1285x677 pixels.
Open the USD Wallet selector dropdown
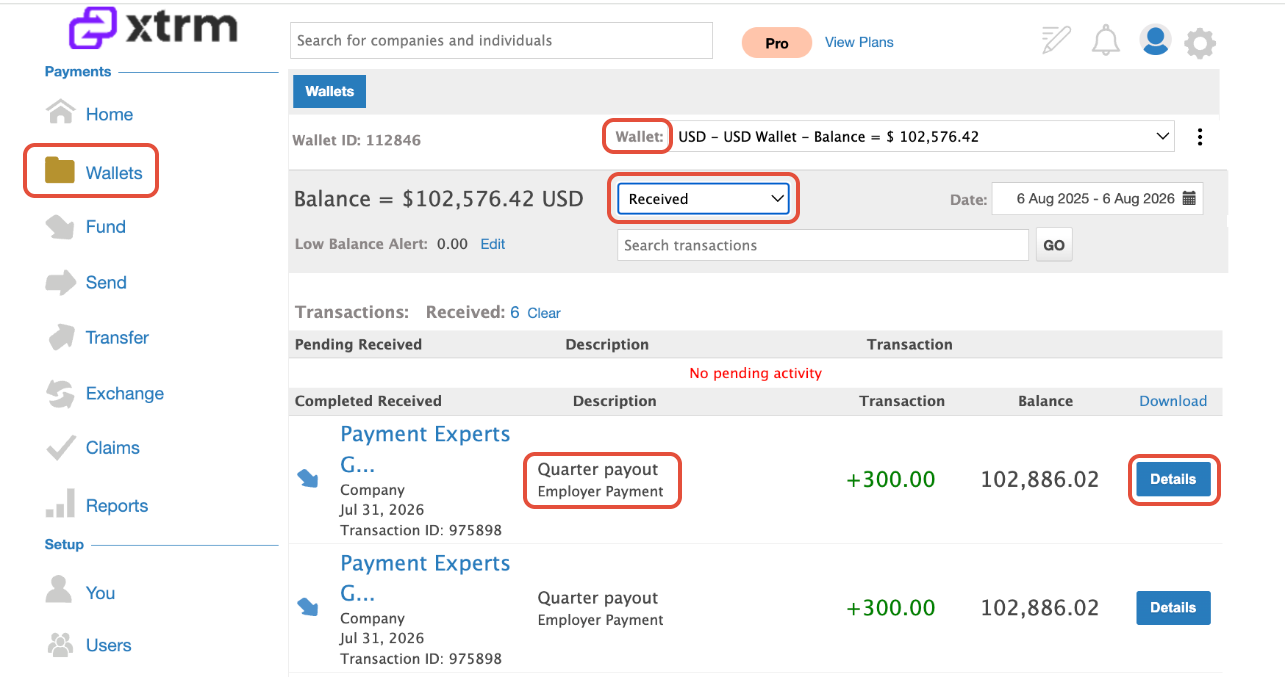click(924, 136)
